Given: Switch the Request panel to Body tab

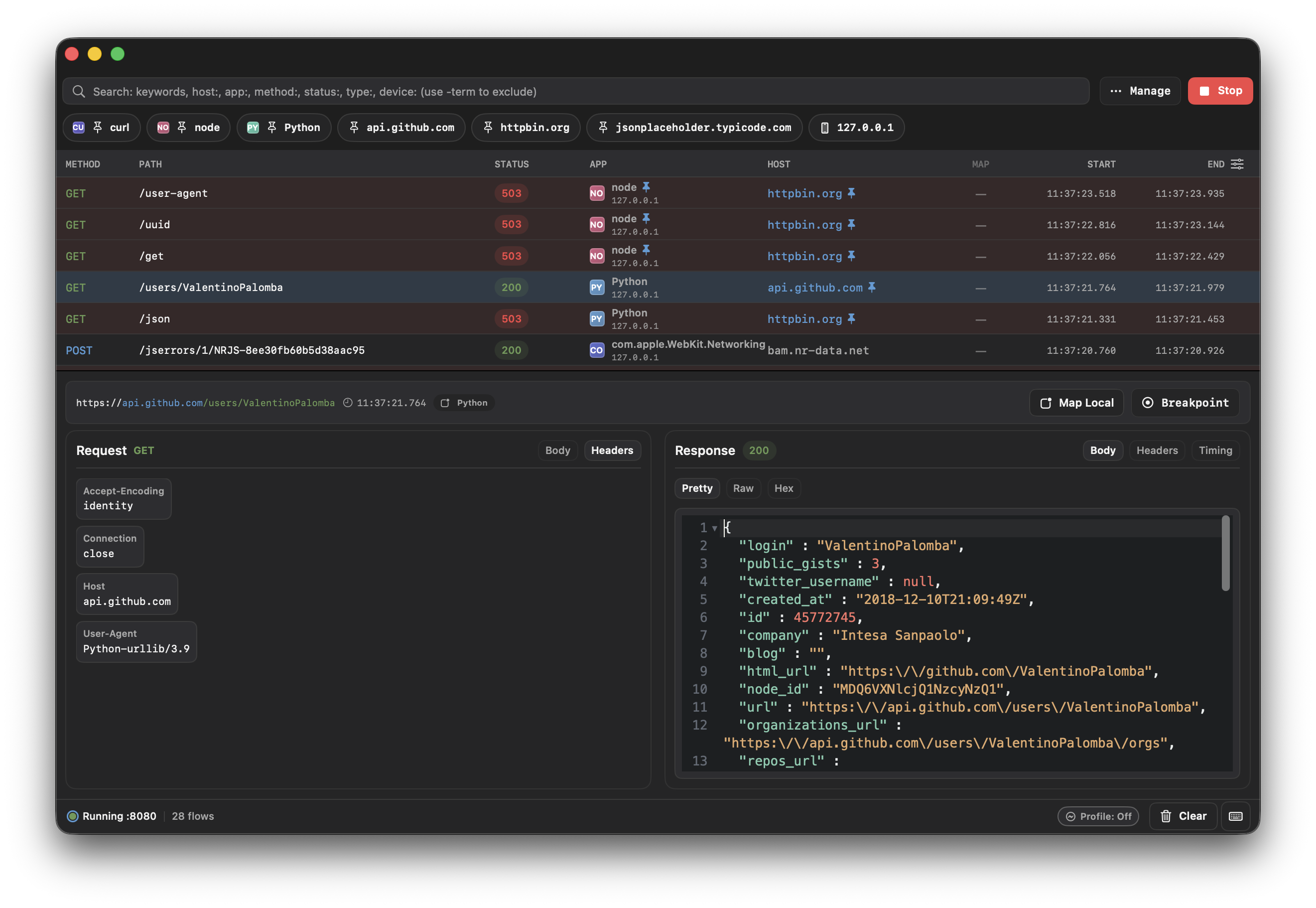Looking at the screenshot, I should (558, 450).
